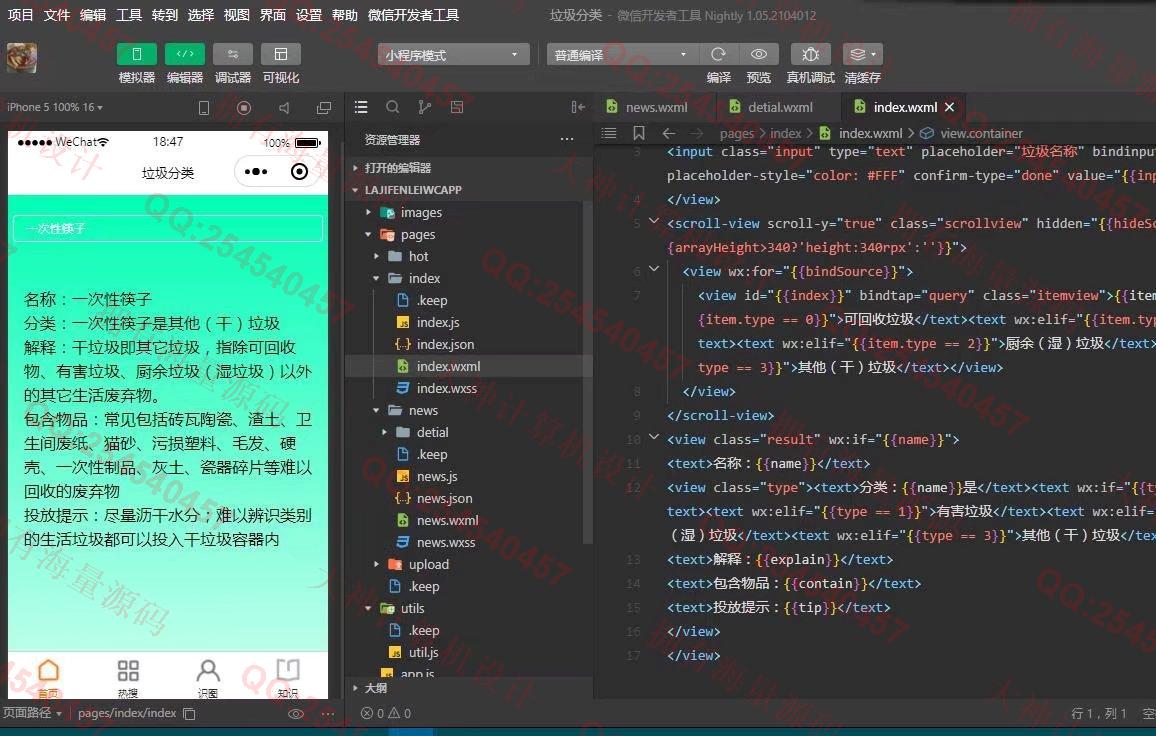
Task: Toggle the 编辑器 editor panel button
Action: (184, 55)
